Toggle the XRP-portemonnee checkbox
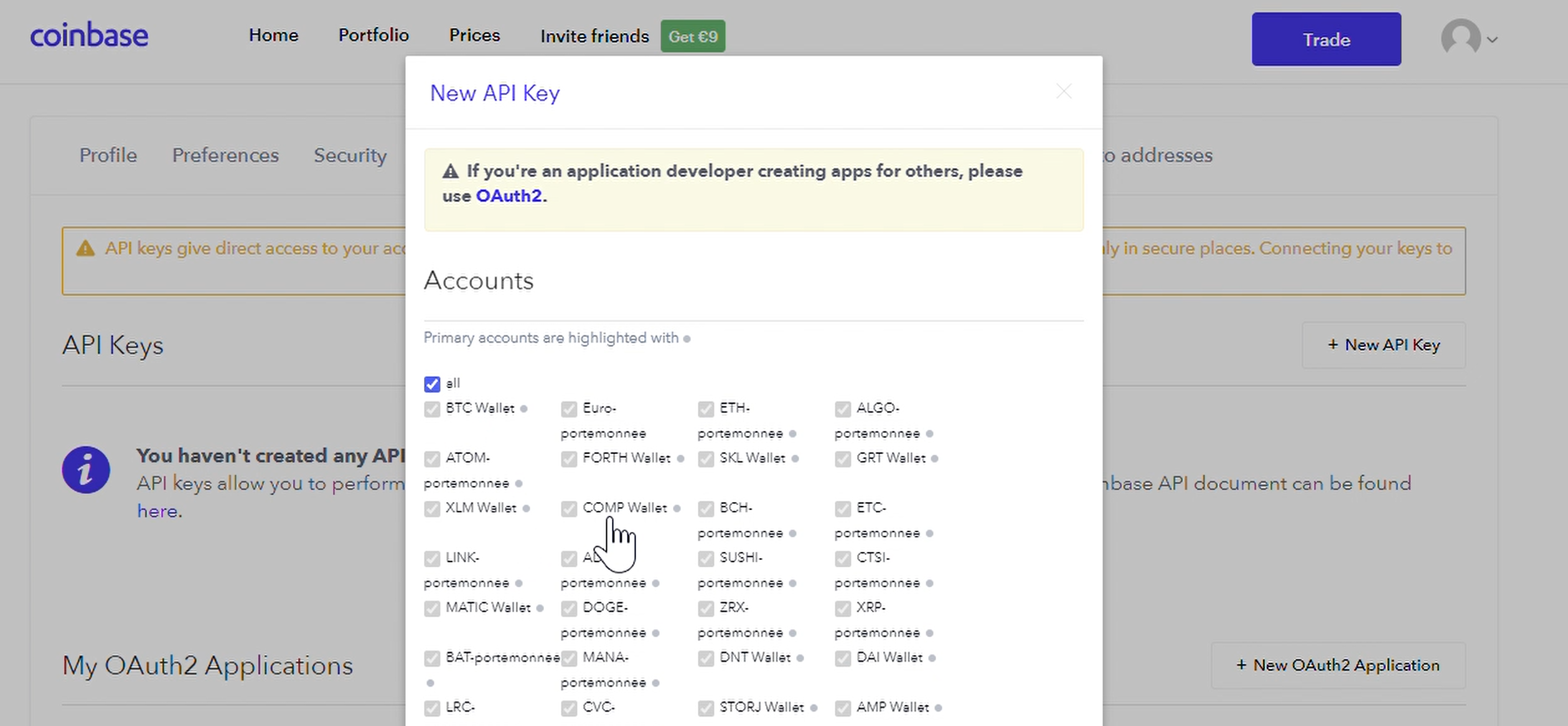 pos(843,608)
